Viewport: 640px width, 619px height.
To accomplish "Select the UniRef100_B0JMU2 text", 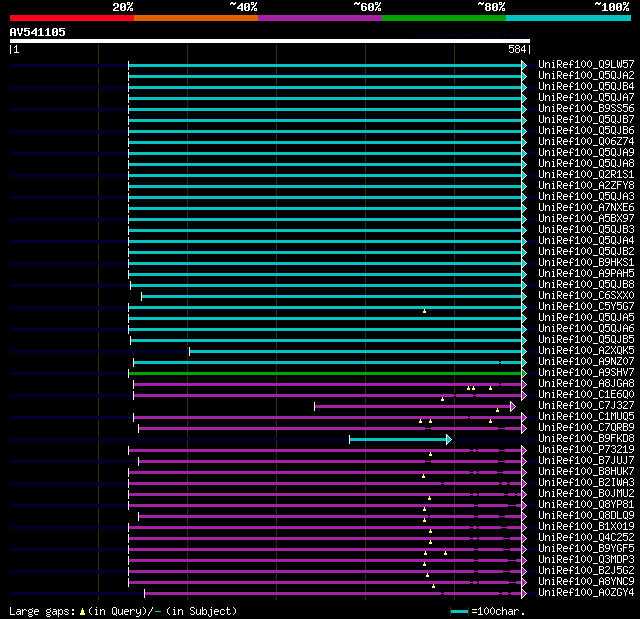I will click(586, 494).
